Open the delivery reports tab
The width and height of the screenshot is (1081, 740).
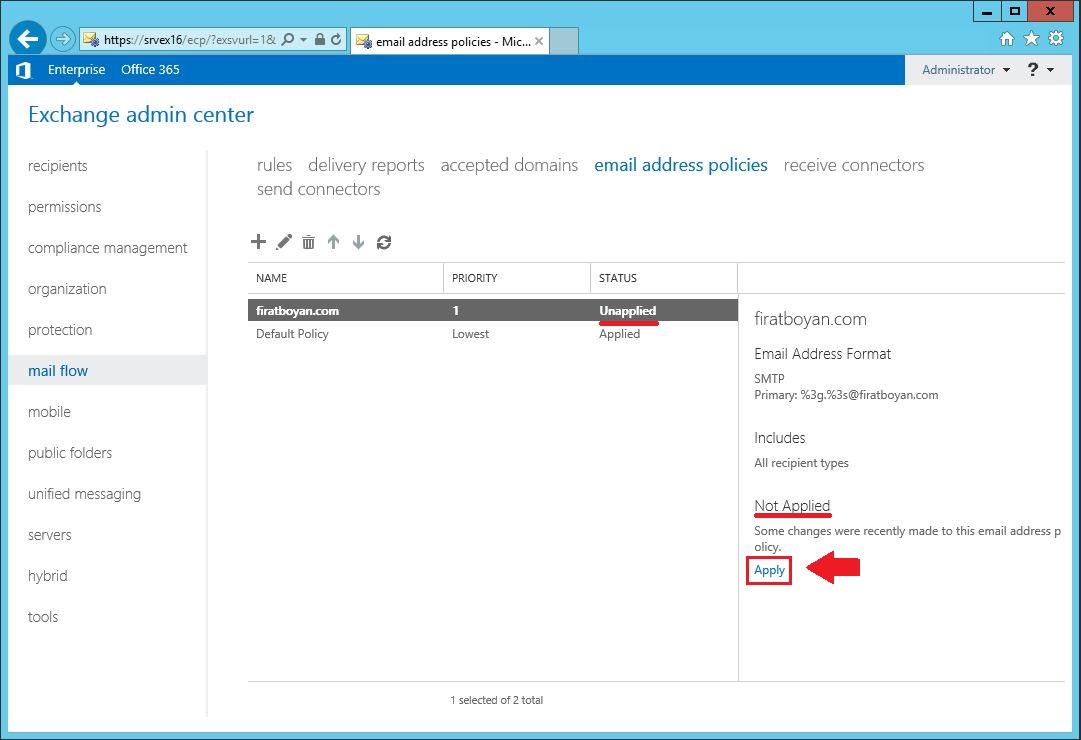pos(366,166)
